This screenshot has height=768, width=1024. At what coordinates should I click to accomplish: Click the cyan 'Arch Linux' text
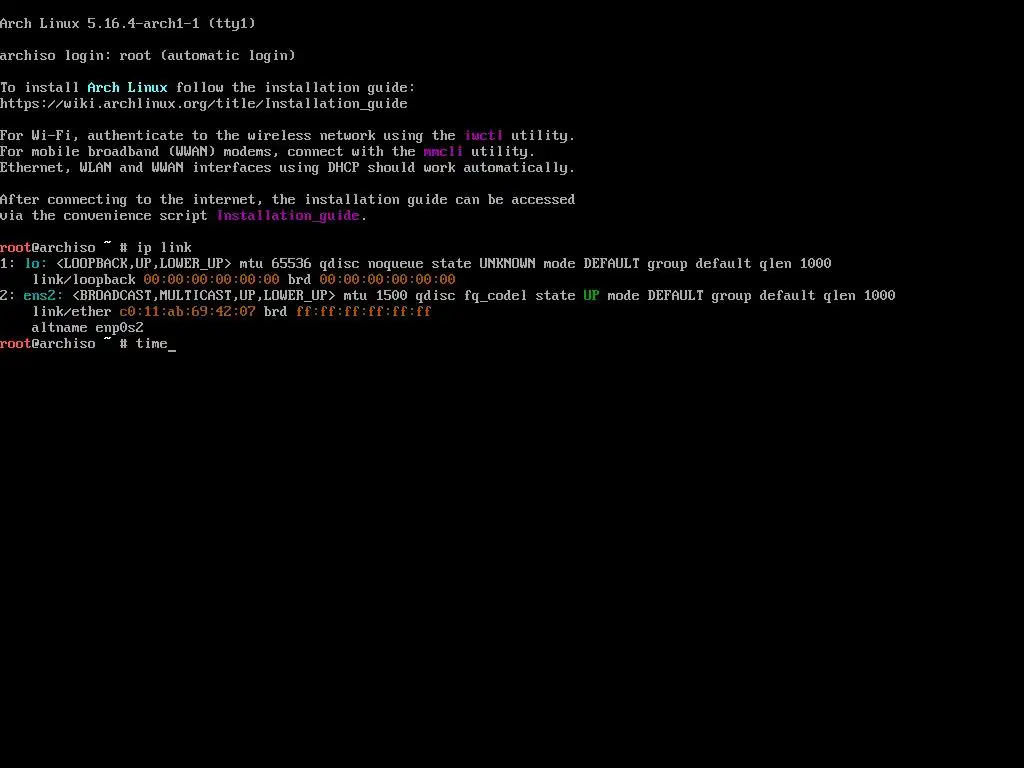[127, 88]
